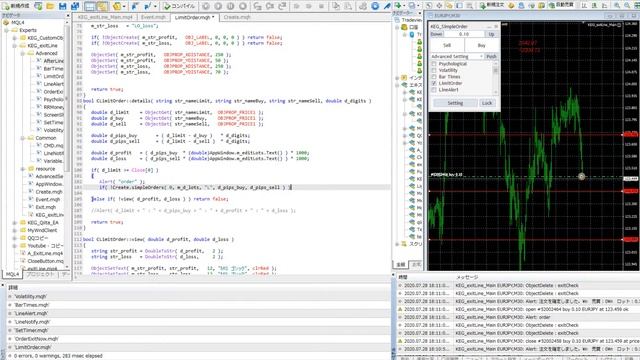Click the yellow open-folder icon in MetaEditor toolbar

[x=50, y=6]
